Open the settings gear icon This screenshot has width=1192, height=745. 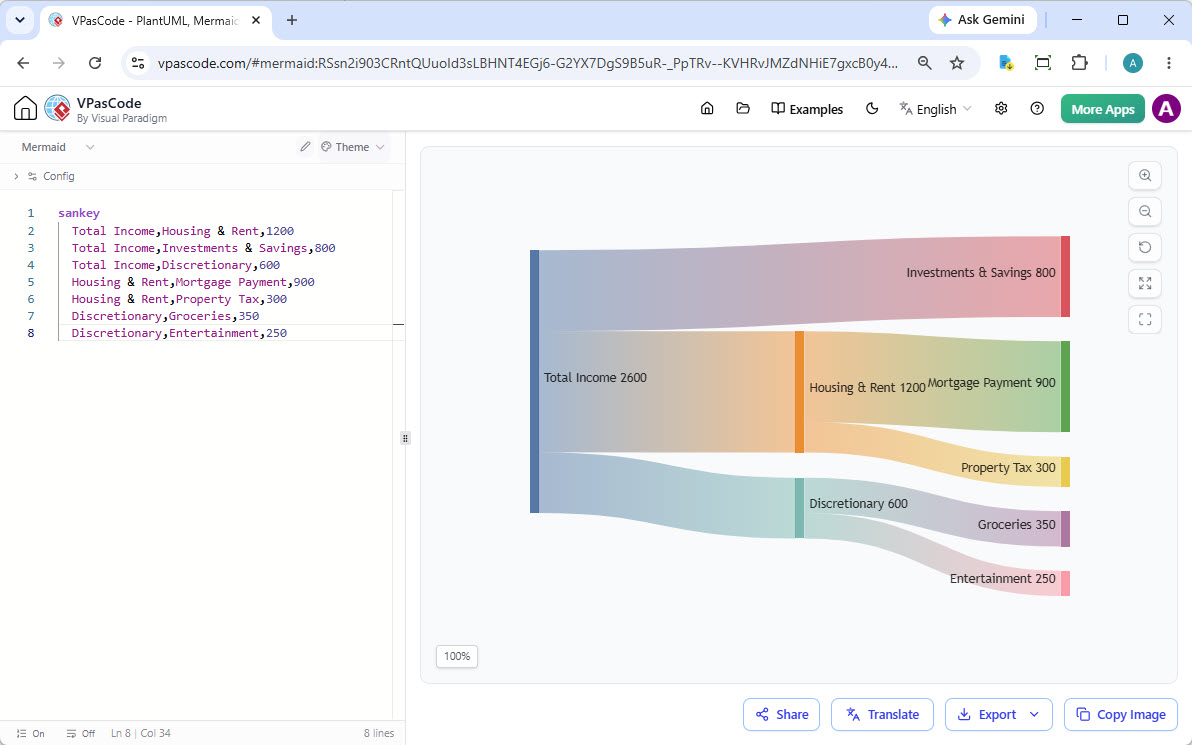point(1001,109)
